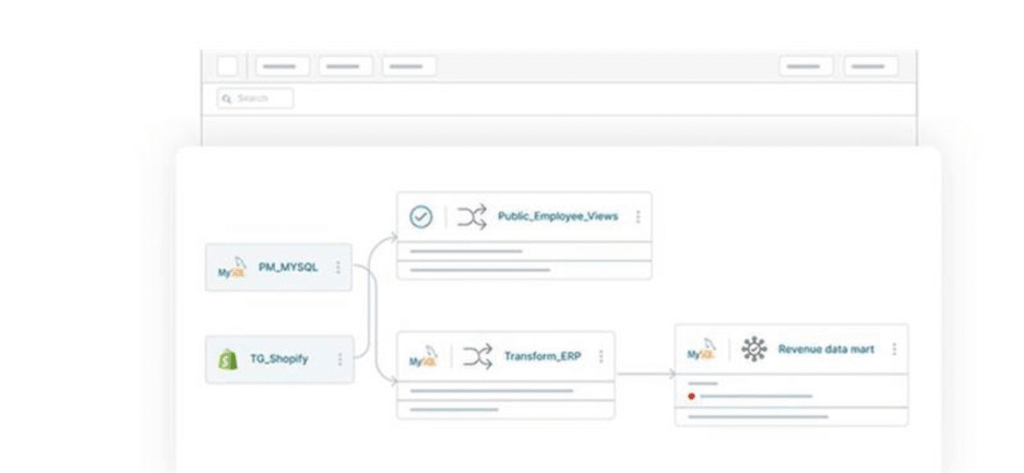The width and height of the screenshot is (1024, 473).
Task: Click the Shopify bag icon on TG_Shopify
Action: 228,360
